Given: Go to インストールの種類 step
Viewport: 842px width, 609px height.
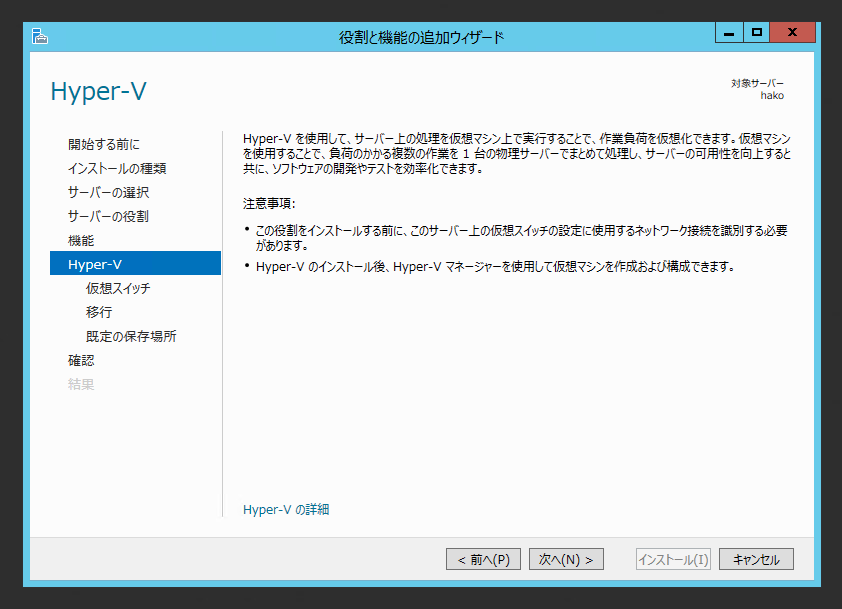Looking at the screenshot, I should coord(117,168).
